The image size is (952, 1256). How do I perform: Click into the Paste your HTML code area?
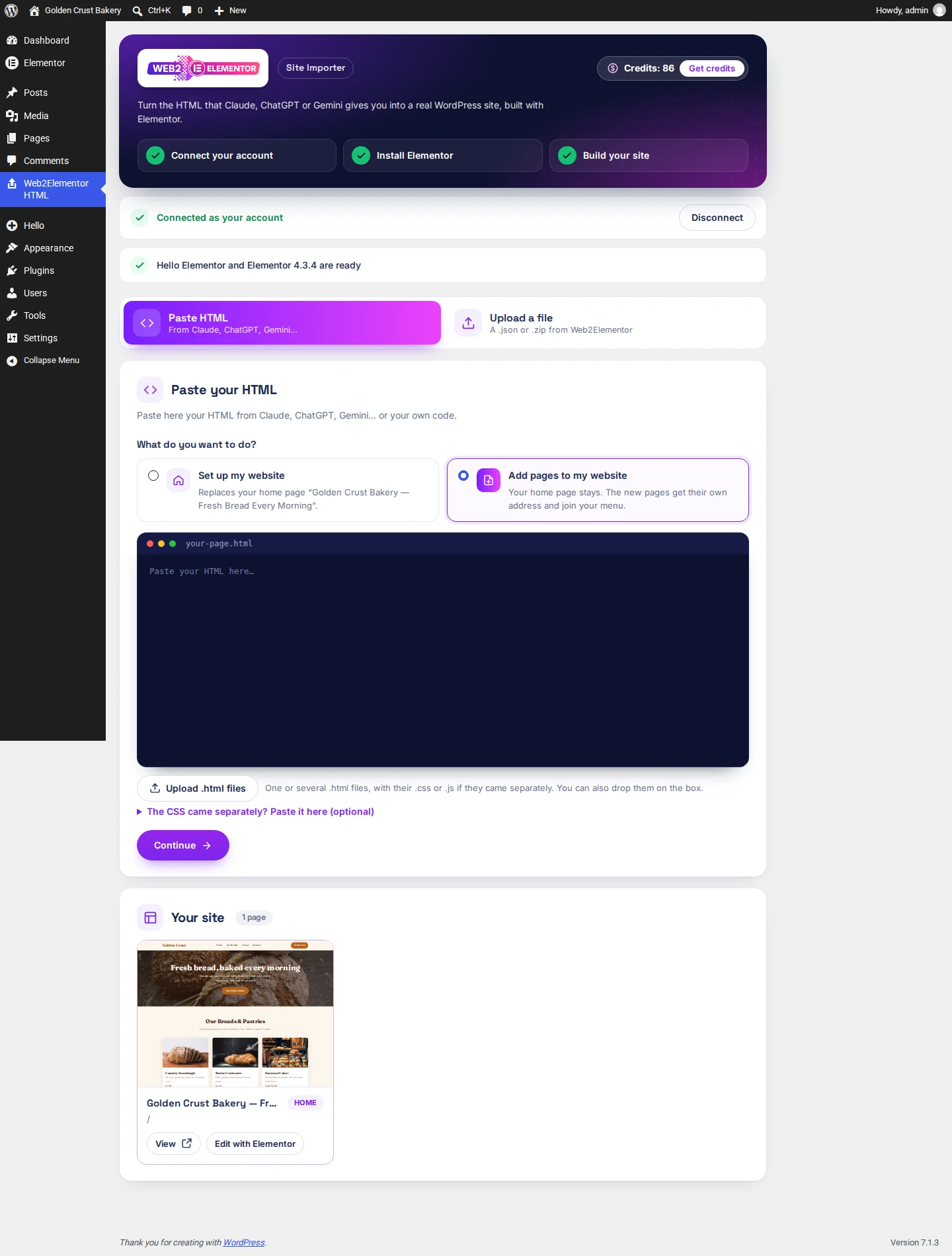click(x=443, y=660)
